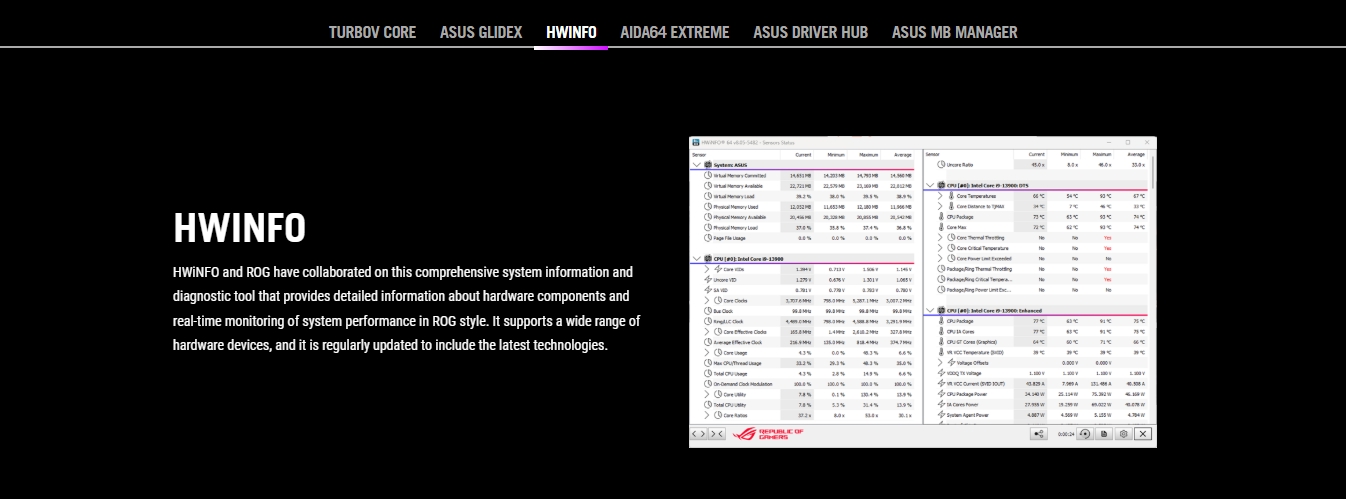The height and width of the screenshot is (499, 1346).
Task: Expand the Core Distance to TjMAX row
Action: point(940,206)
